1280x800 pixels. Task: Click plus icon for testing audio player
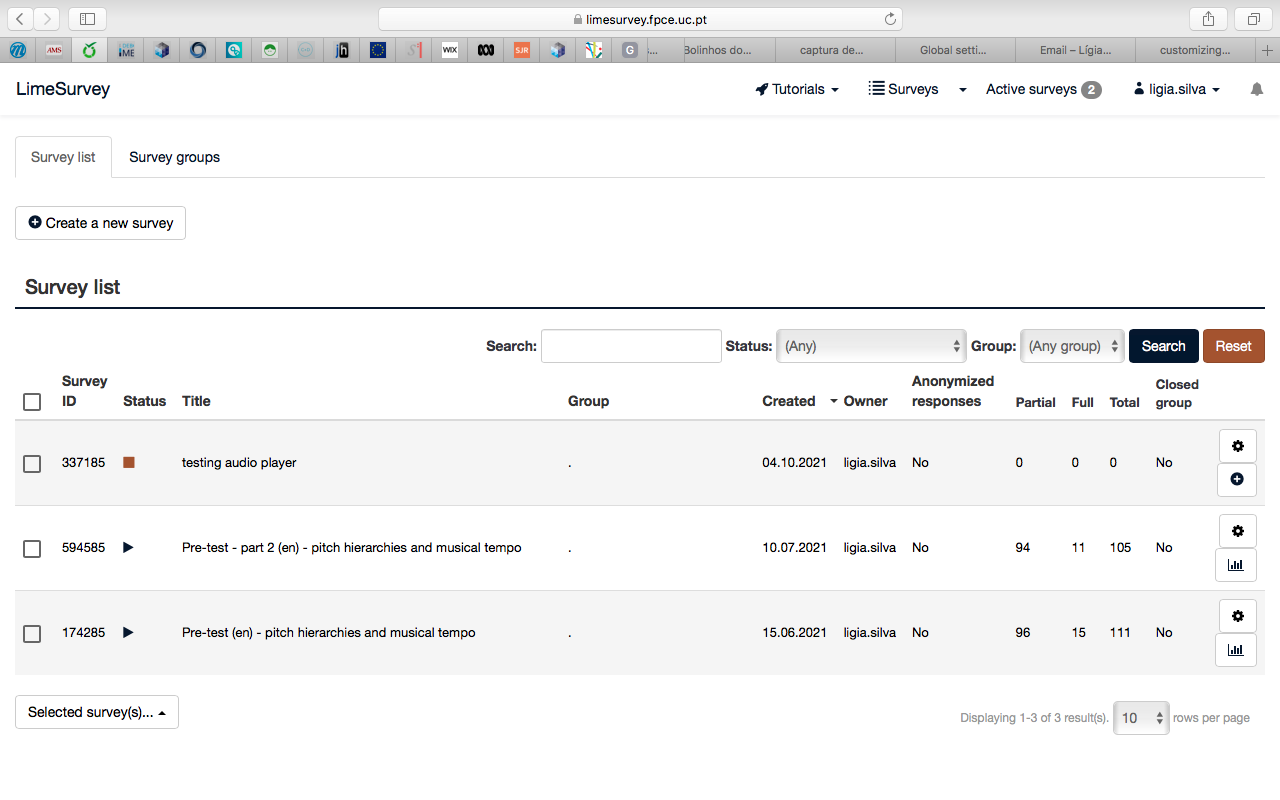point(1237,480)
